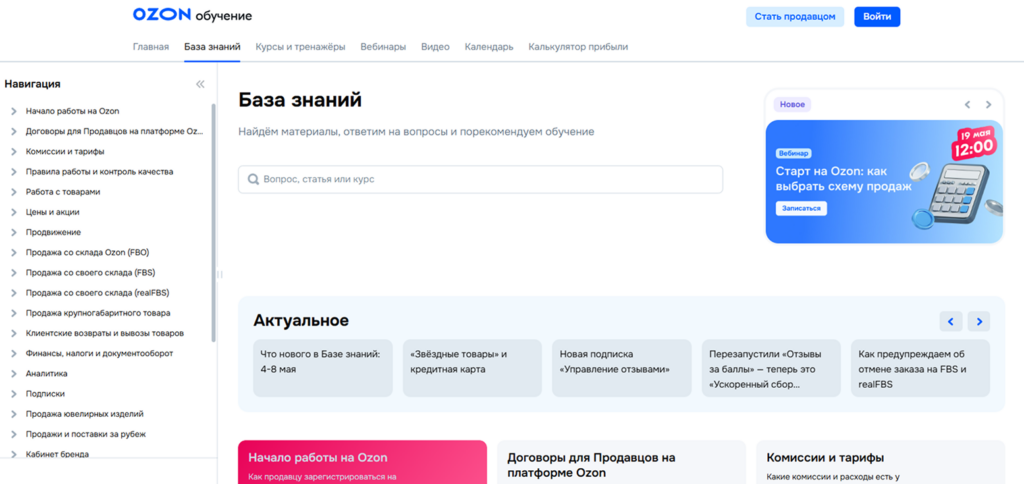Expand Правила работы и контроль качества chevron

tap(14, 172)
